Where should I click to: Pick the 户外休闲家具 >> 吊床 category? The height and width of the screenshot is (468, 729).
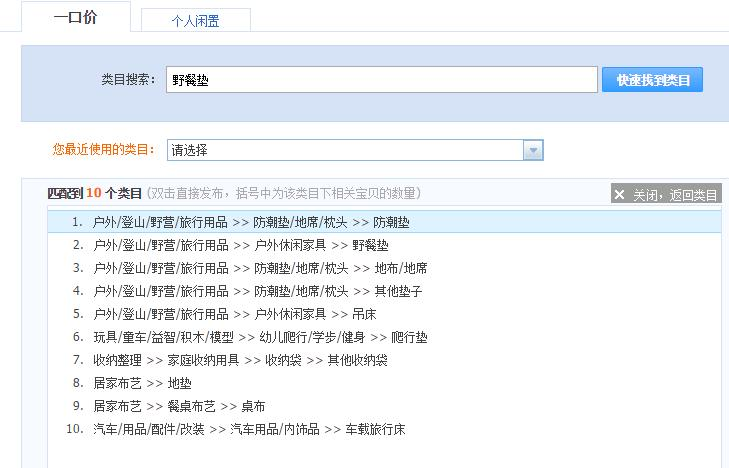point(234,314)
